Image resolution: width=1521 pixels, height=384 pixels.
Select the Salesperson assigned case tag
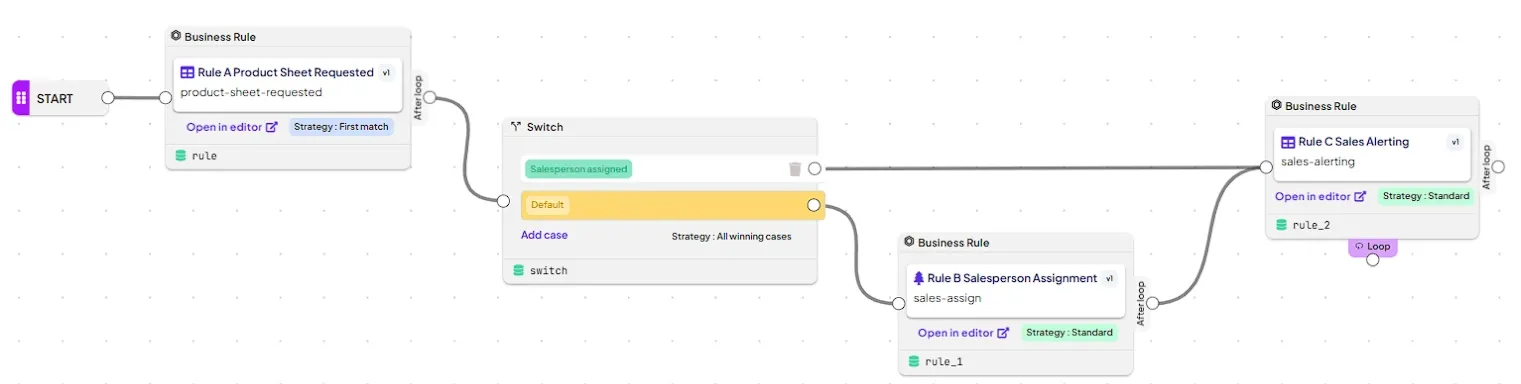coord(578,169)
